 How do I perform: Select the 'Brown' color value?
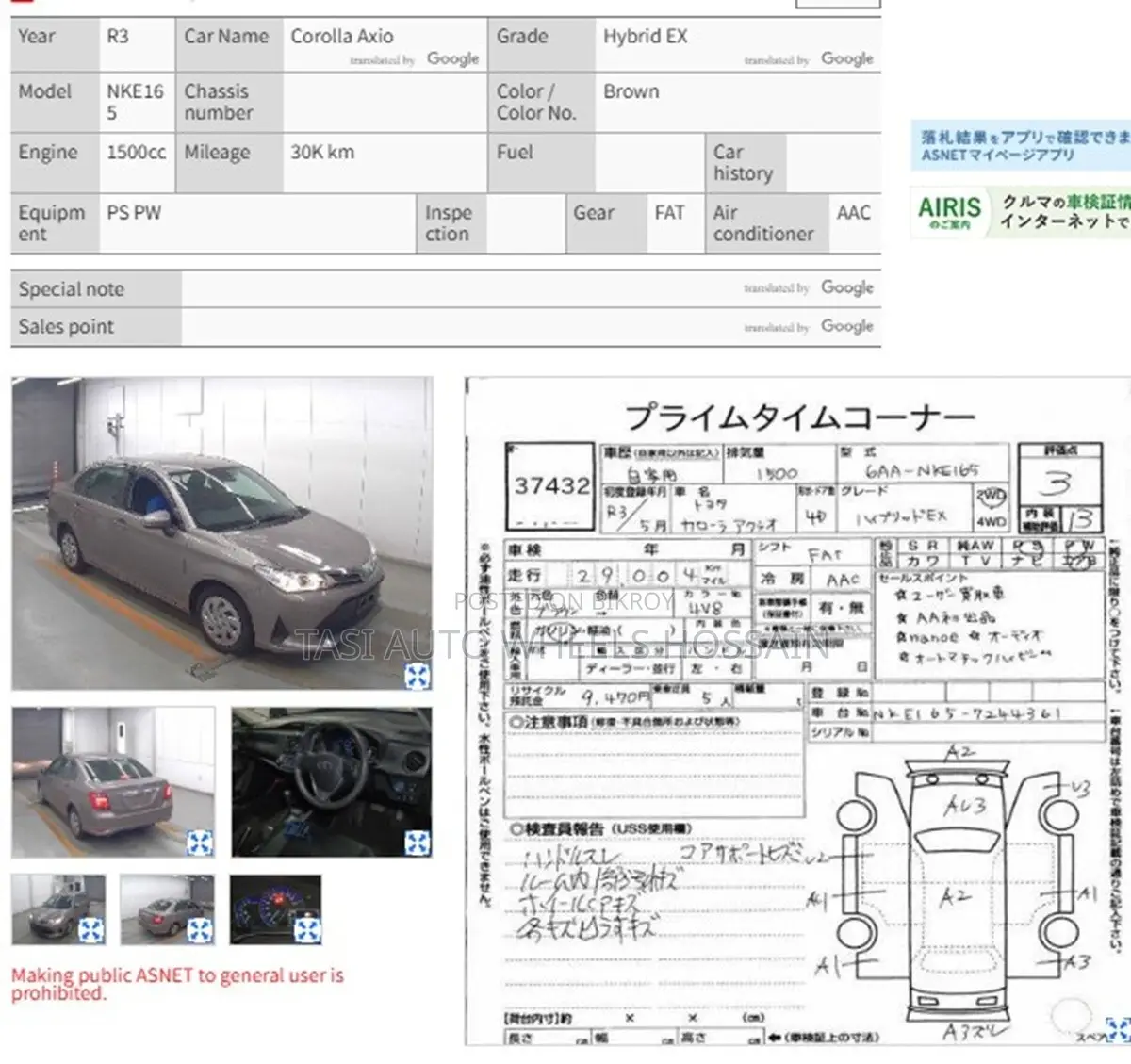tap(631, 91)
